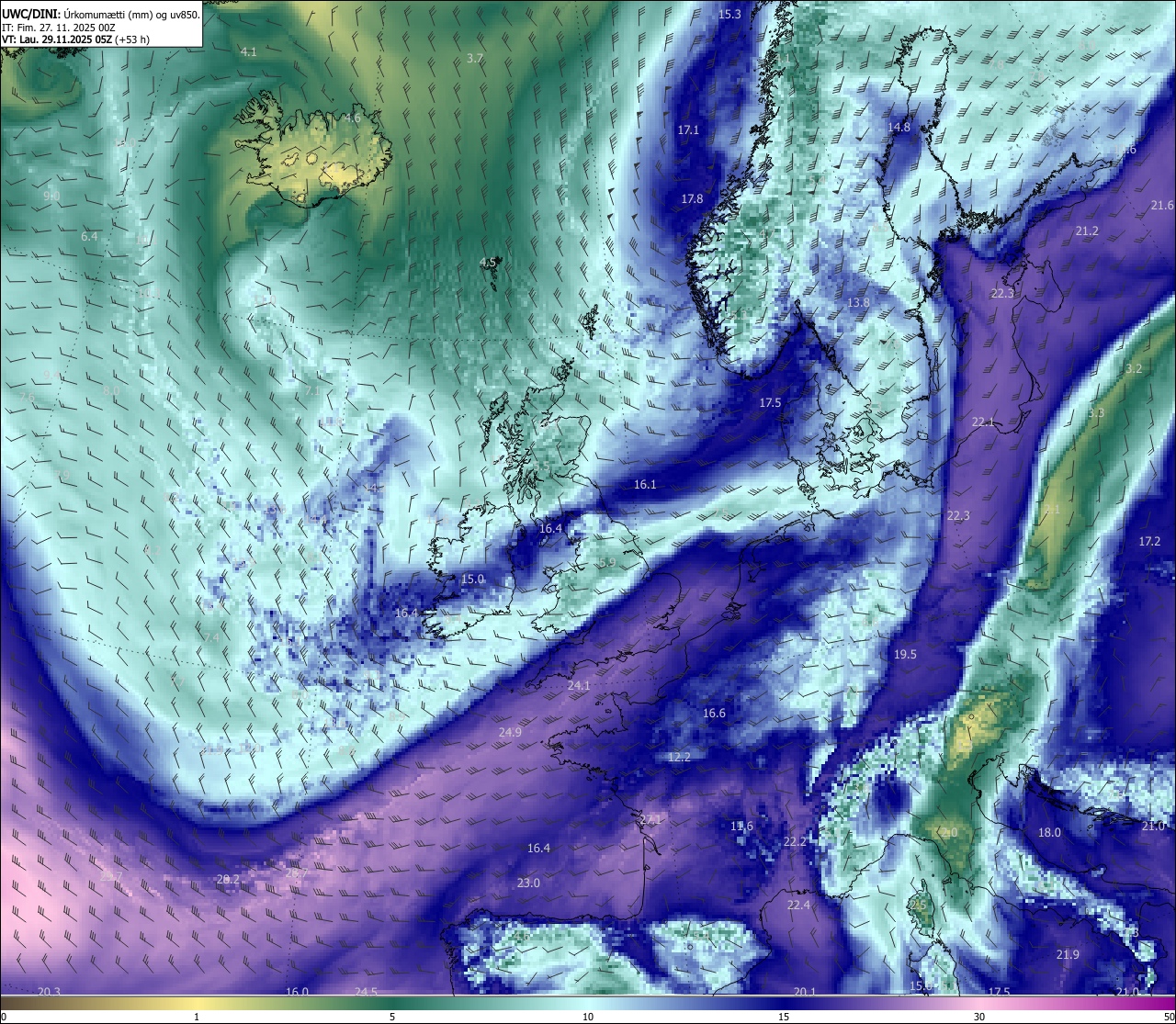This screenshot has width=1176, height=1024.
Task: Select the 21.6 value
Action: tap(1162, 206)
